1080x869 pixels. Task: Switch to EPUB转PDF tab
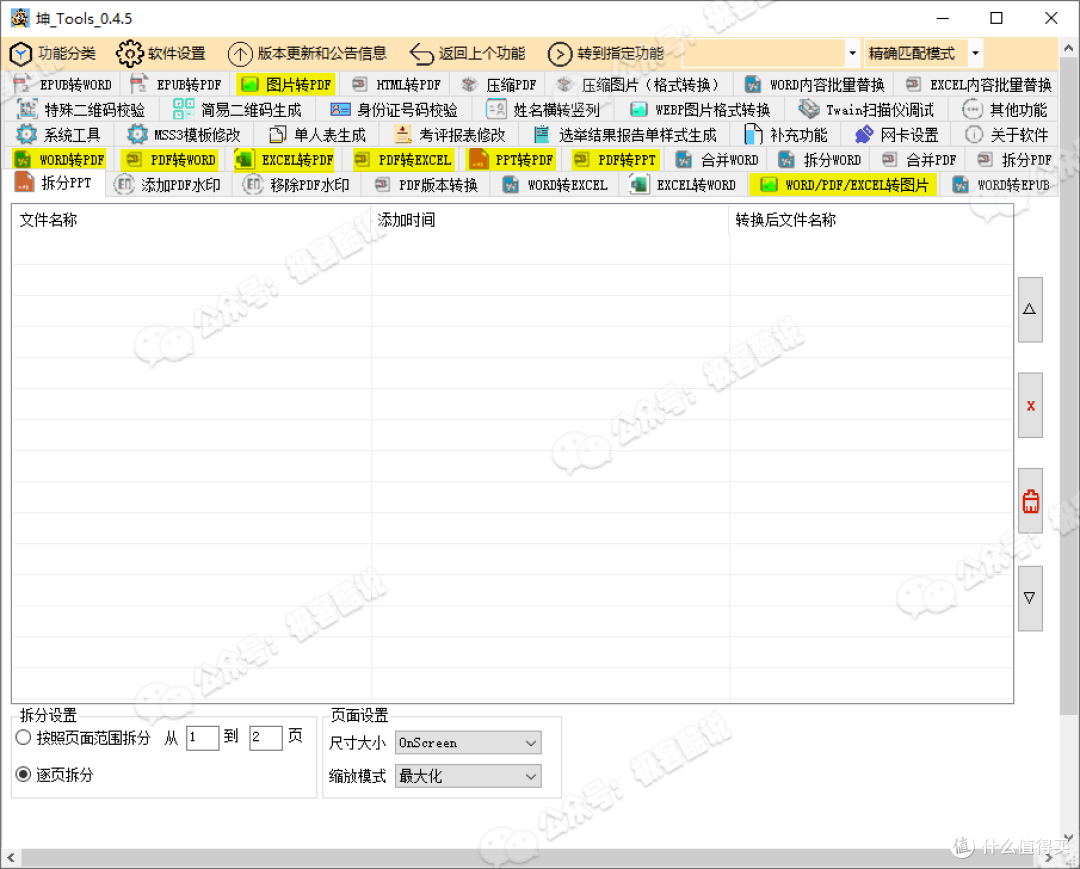[176, 85]
